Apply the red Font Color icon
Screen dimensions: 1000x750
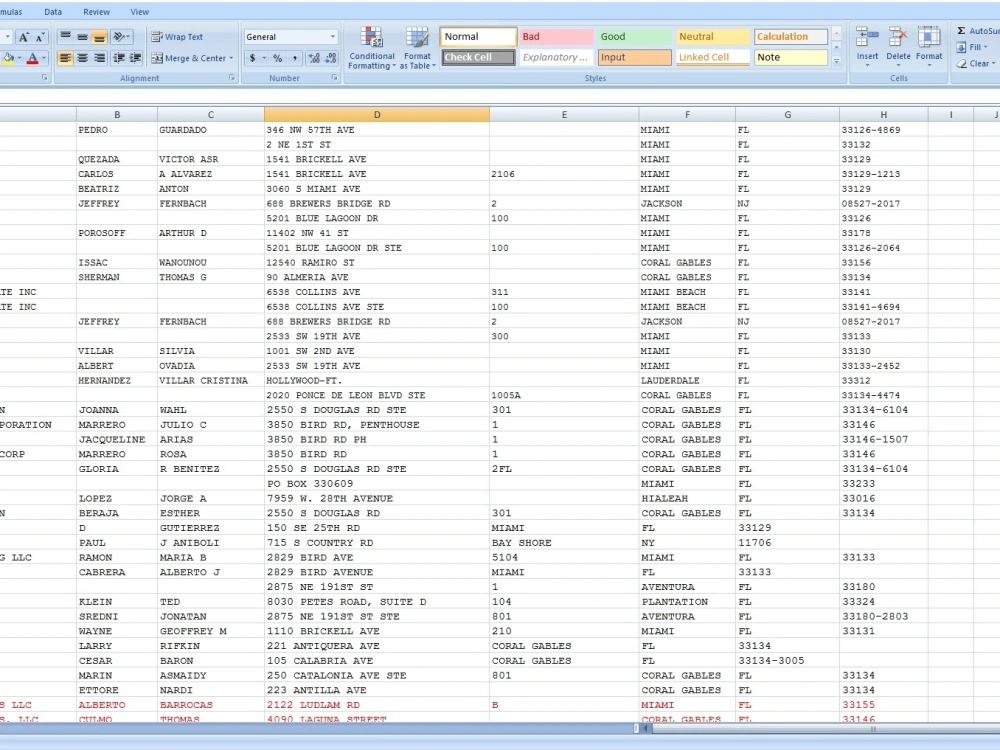click(33, 58)
